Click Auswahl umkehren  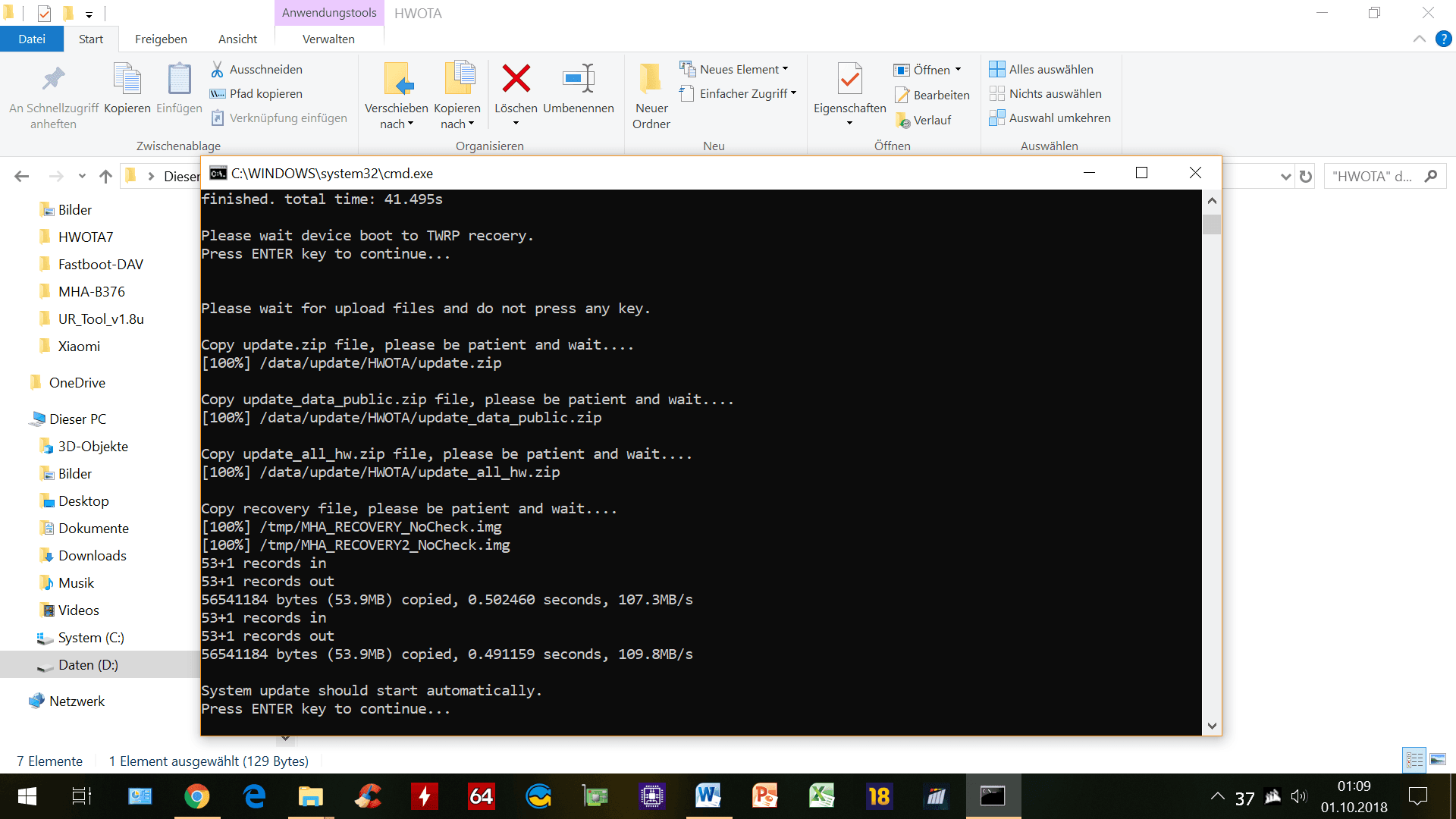1050,118
